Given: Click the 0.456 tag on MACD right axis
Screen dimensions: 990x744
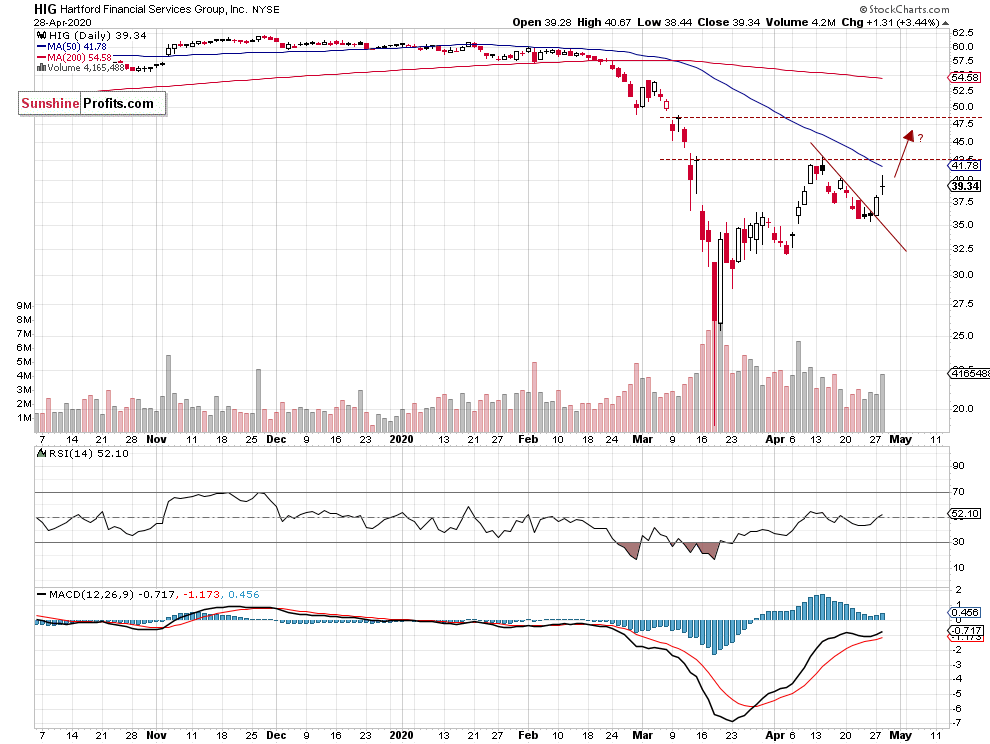Looking at the screenshot, I should (x=965, y=613).
